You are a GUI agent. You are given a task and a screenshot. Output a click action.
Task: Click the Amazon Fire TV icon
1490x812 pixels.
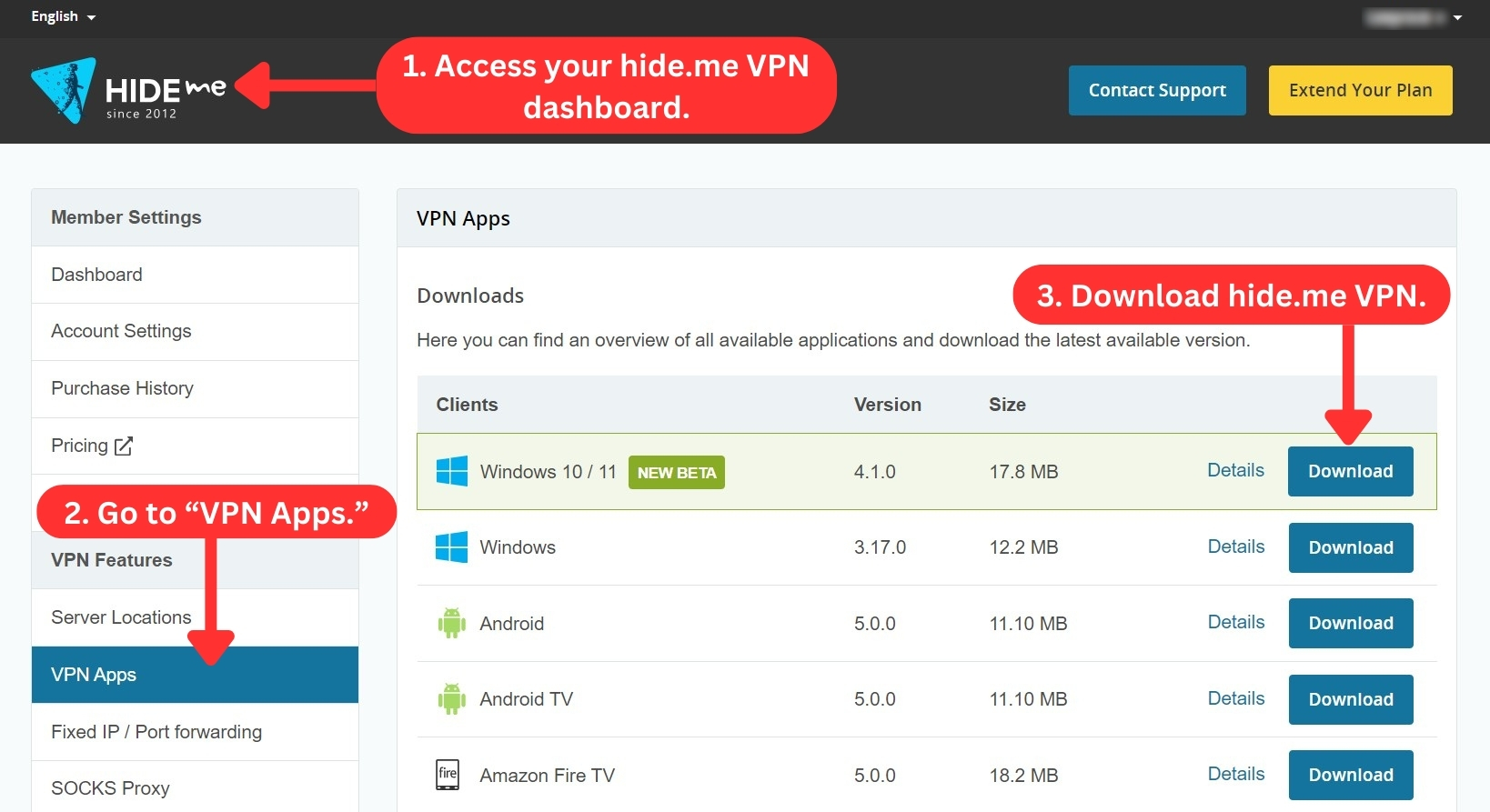(448, 775)
